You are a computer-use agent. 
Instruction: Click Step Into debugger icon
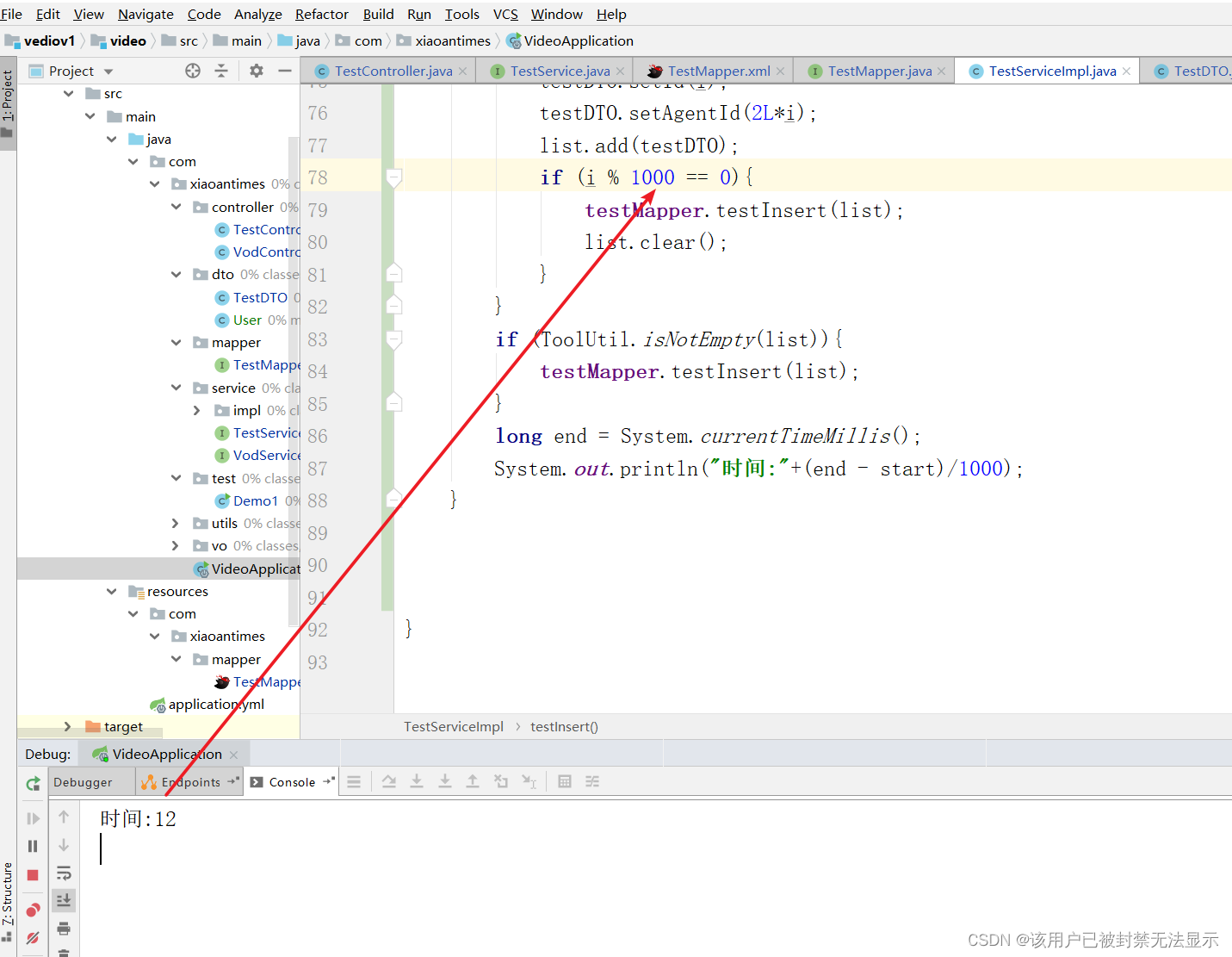445,781
